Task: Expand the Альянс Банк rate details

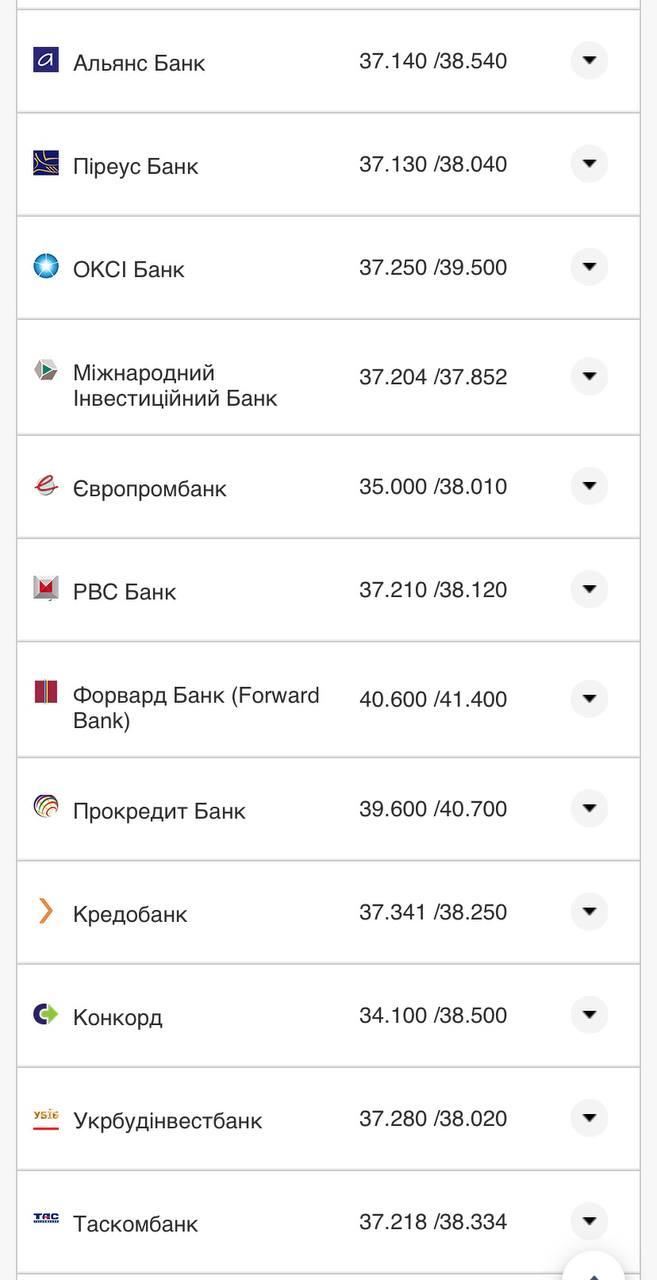Action: [589, 61]
